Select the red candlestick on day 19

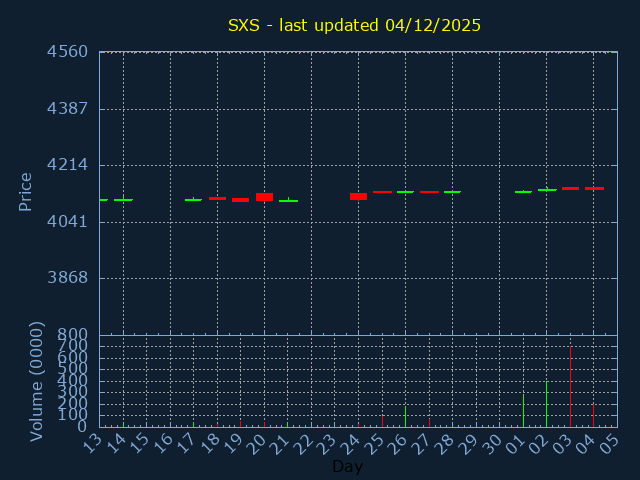pos(240,200)
